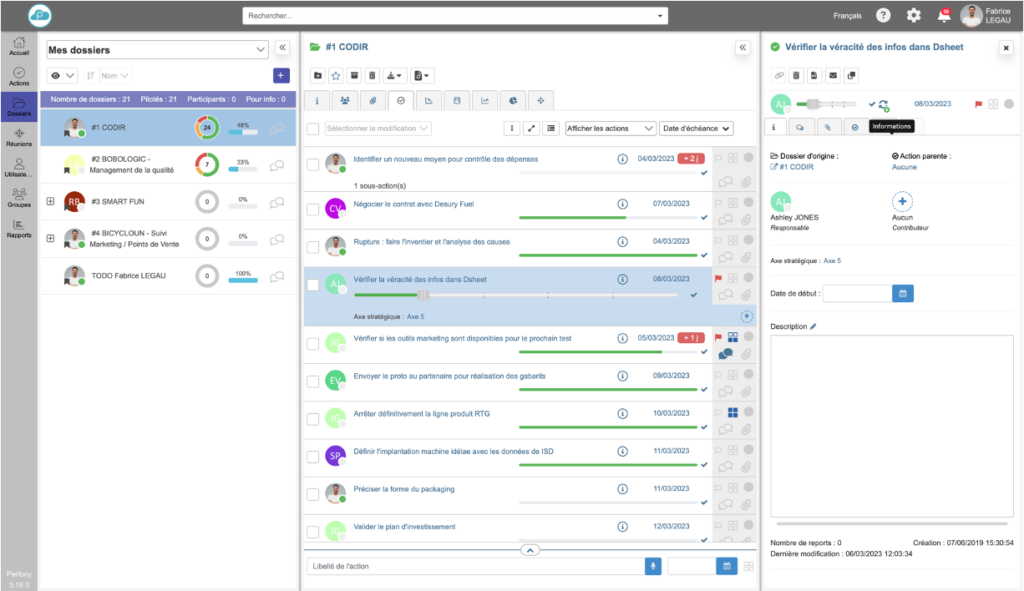Screen dimensions: 1024x591
Task: Click the microphone icon beside the action label field
Action: 653,566
